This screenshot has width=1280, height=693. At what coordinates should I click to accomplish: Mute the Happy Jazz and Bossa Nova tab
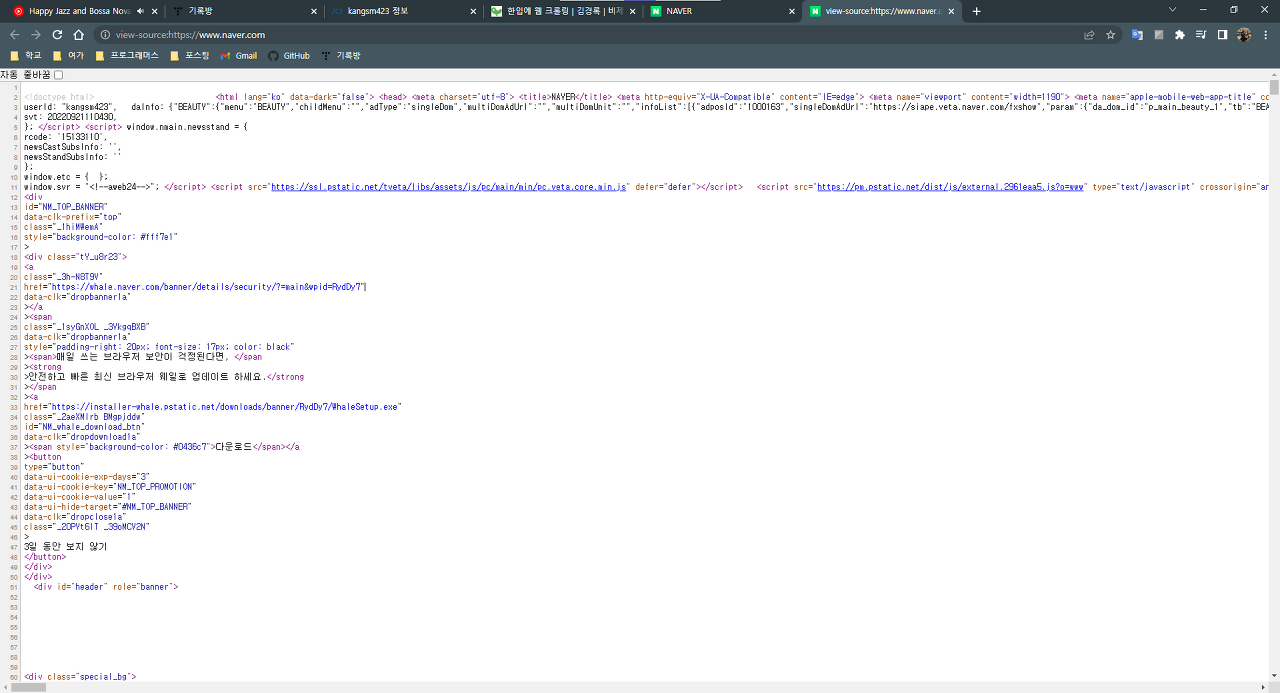click(x=140, y=11)
